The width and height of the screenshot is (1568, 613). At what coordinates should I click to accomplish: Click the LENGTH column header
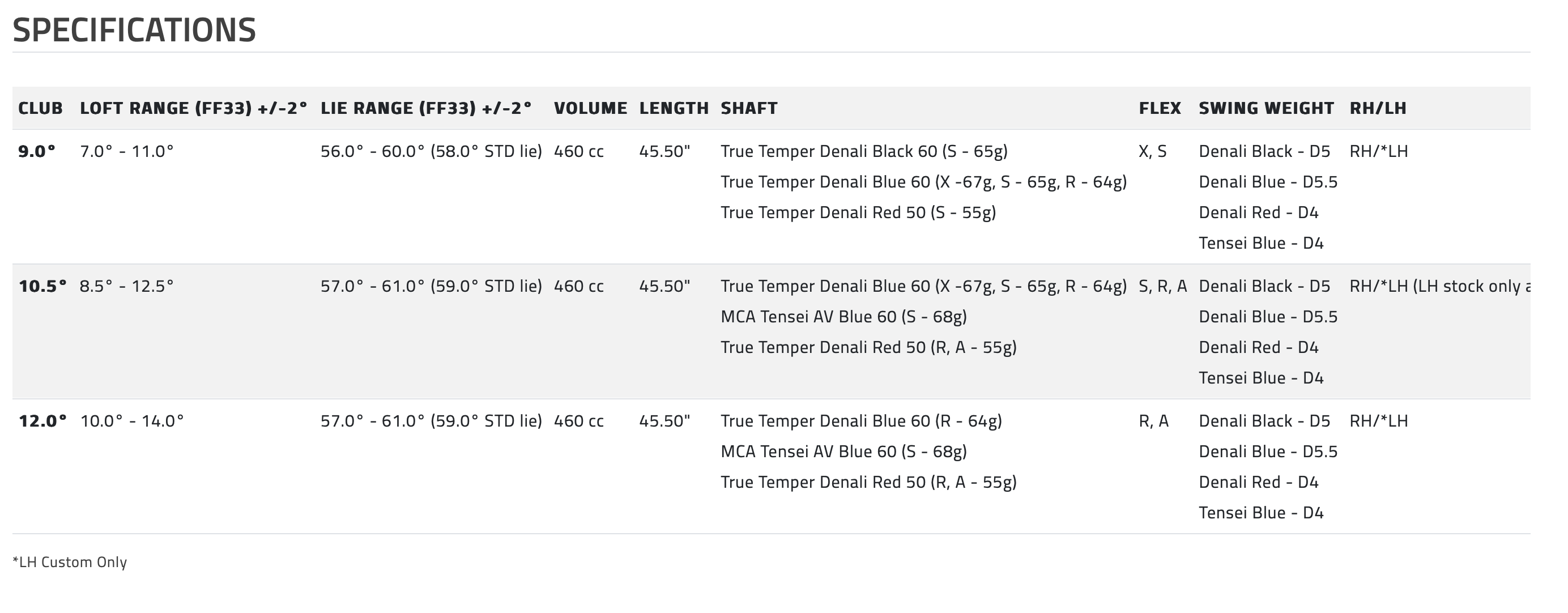tap(674, 108)
